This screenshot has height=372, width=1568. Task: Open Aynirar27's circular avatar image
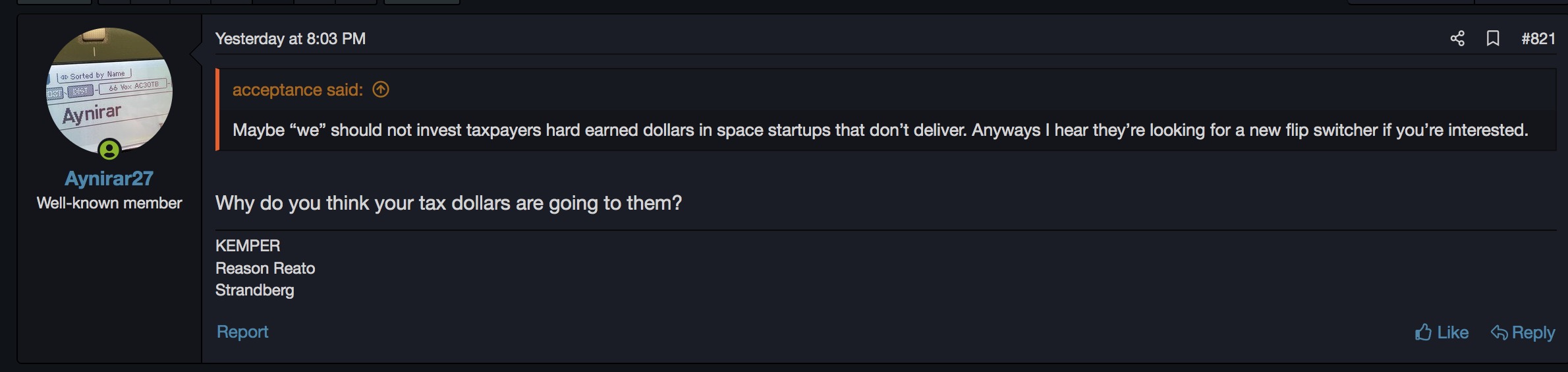click(x=109, y=91)
